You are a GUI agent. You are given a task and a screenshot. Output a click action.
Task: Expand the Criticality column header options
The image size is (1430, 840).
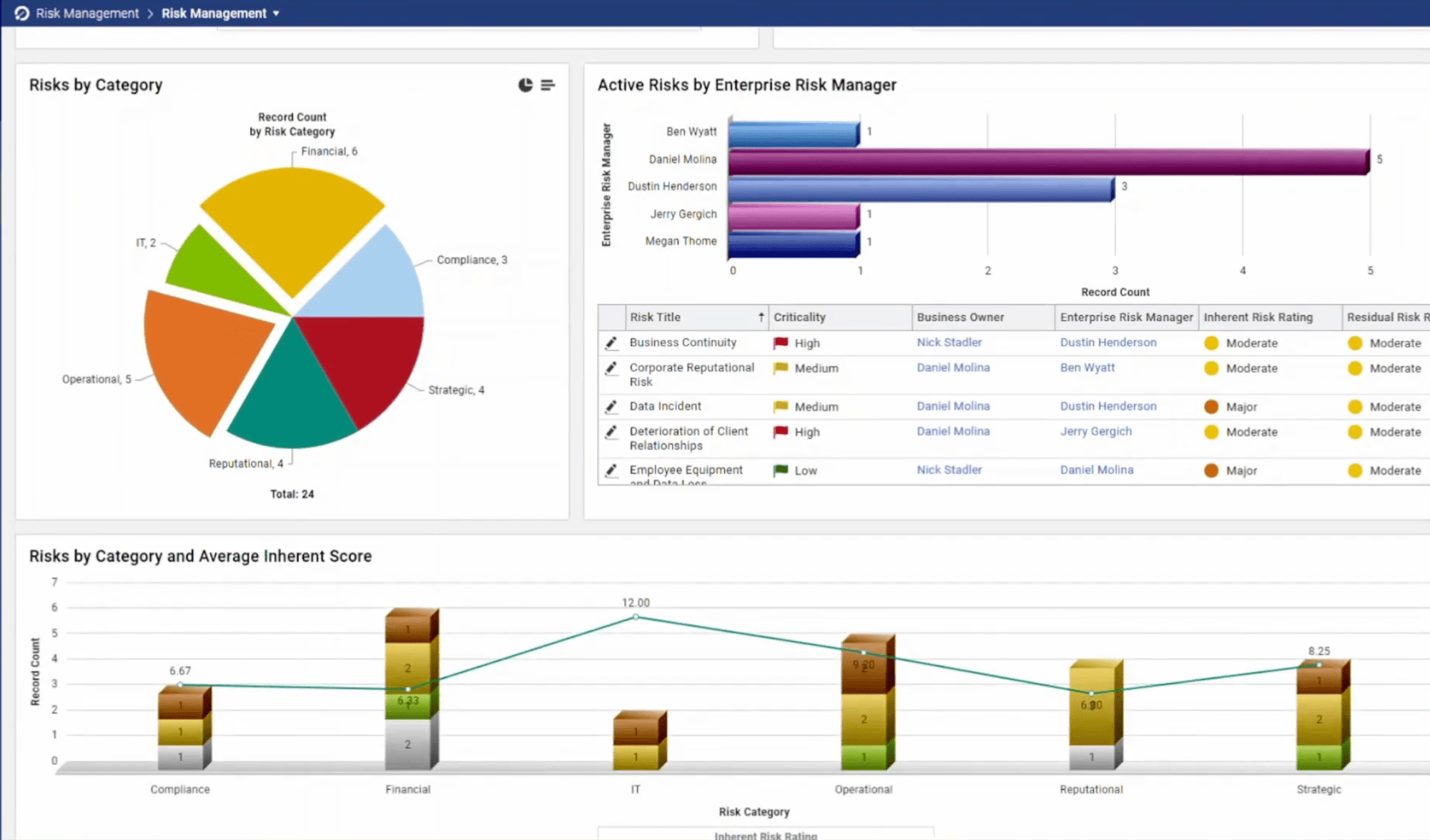tap(799, 317)
